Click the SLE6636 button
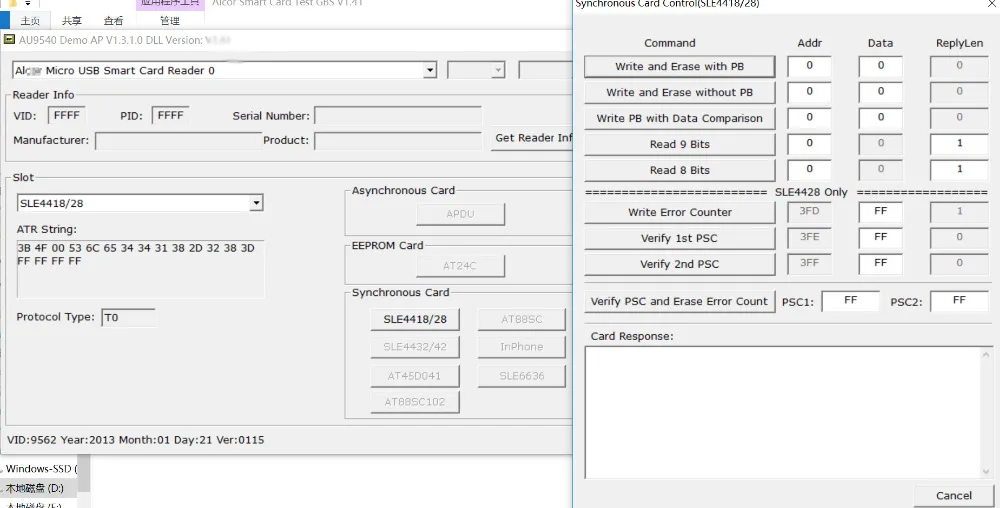This screenshot has height=508, width=1000. pos(522,376)
